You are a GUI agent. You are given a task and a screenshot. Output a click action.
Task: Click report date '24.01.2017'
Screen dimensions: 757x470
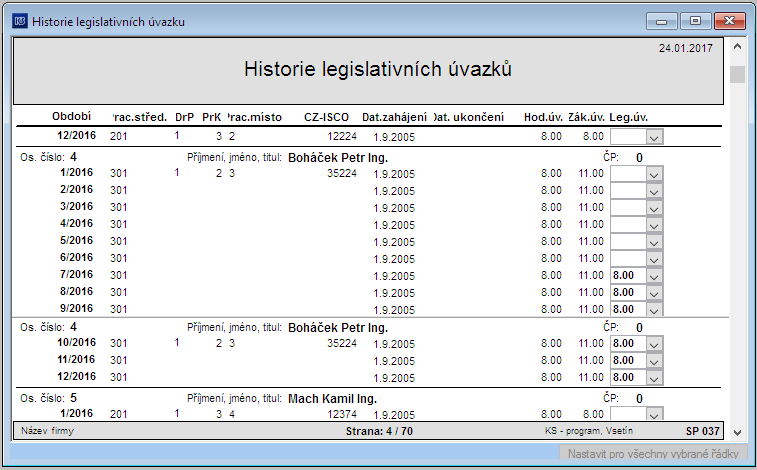coord(686,48)
